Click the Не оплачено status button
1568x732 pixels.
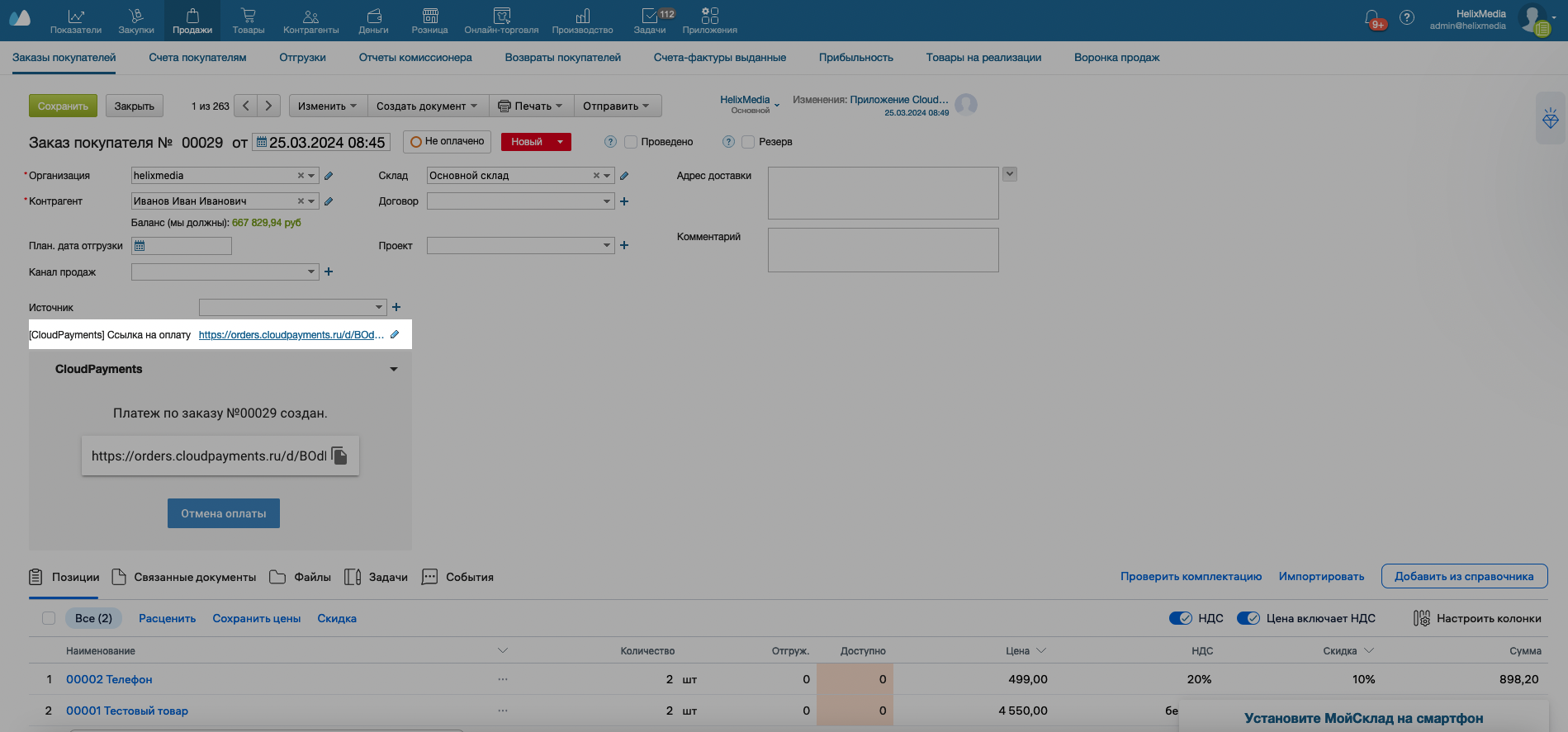(x=448, y=142)
